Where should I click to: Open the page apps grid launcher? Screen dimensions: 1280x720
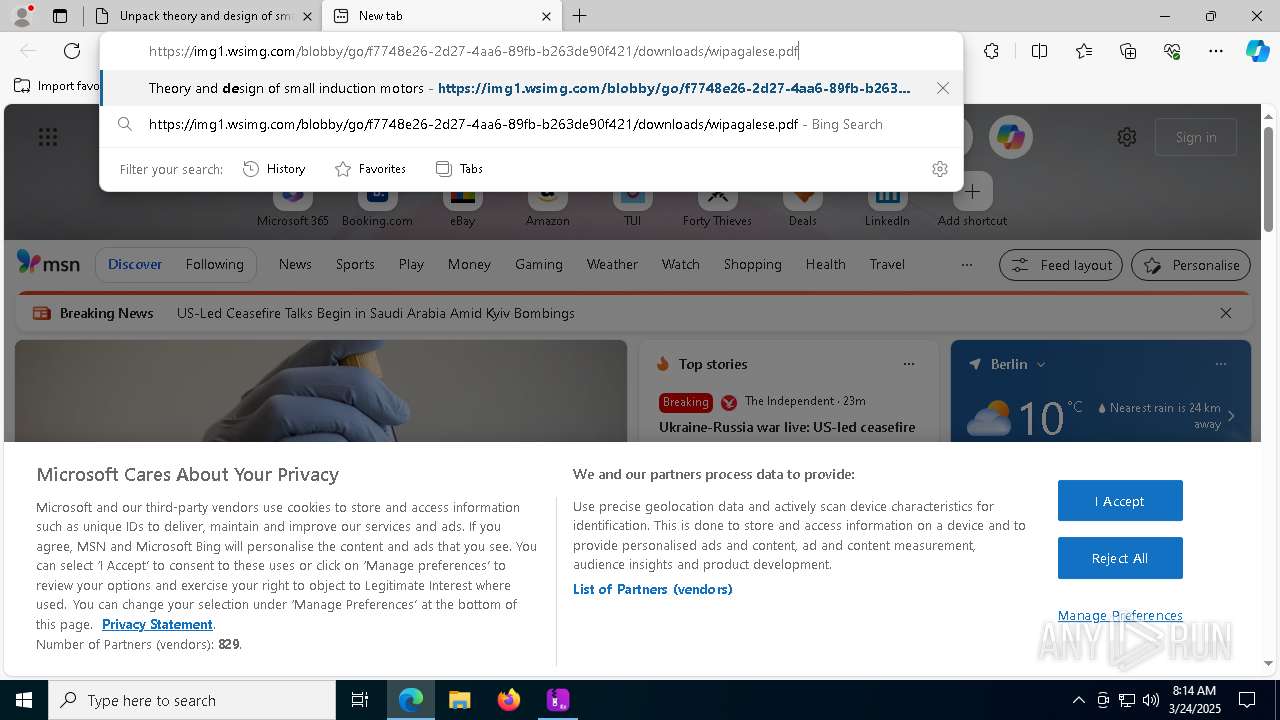48,137
